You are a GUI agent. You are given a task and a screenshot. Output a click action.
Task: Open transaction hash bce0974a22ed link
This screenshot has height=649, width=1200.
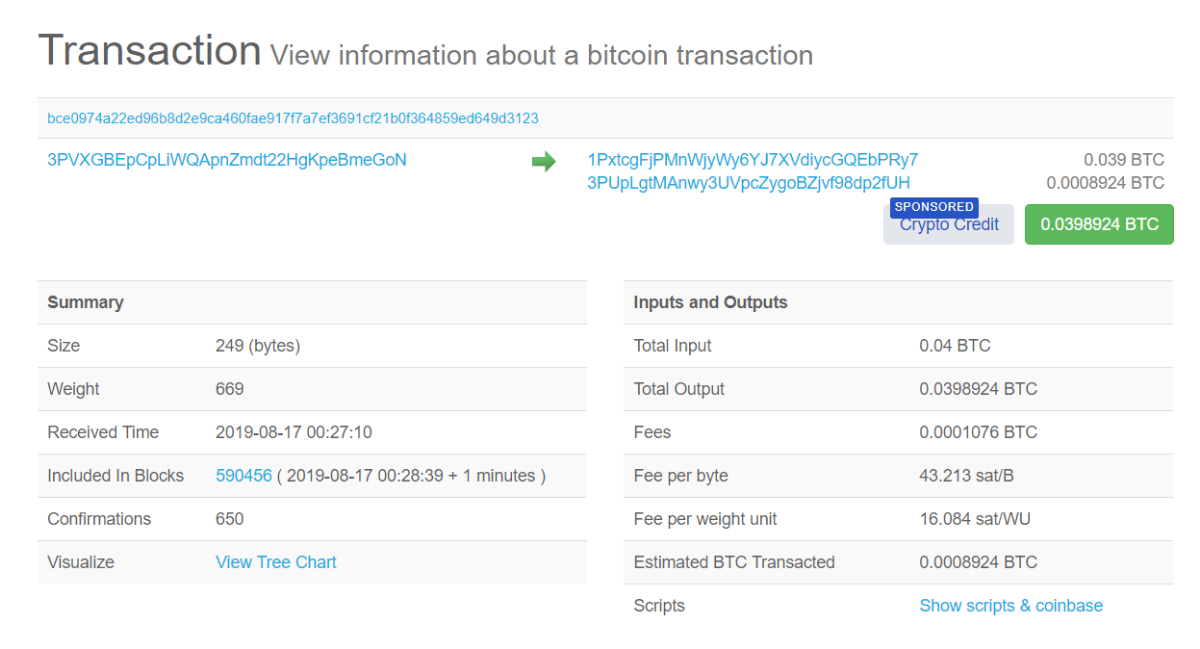(293, 118)
